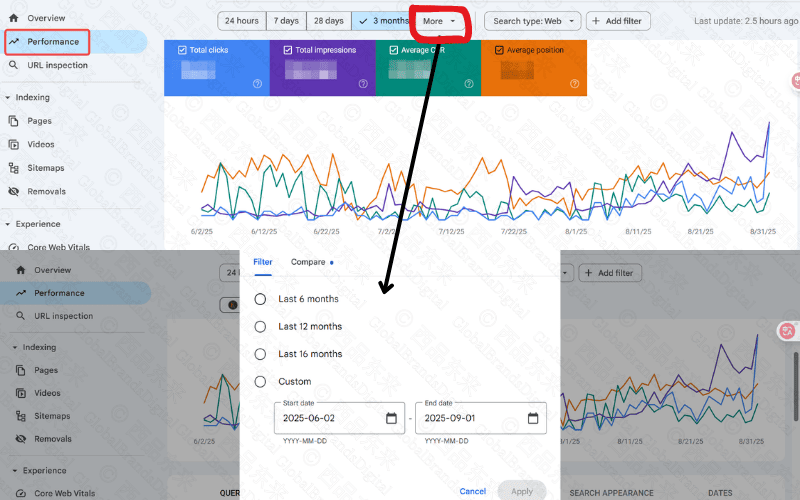Click the Overview home icon in top sidebar
The width and height of the screenshot is (800, 500).
(x=14, y=18)
